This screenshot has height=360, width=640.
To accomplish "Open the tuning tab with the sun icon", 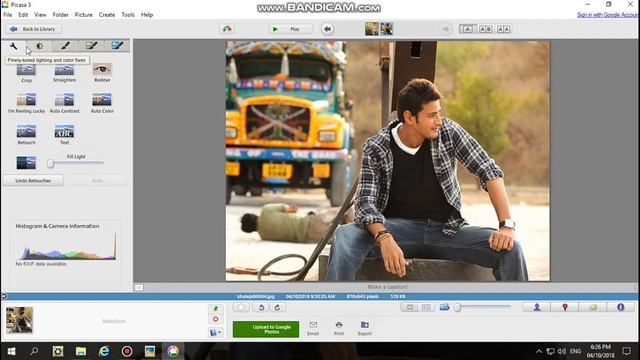I will click(x=40, y=46).
